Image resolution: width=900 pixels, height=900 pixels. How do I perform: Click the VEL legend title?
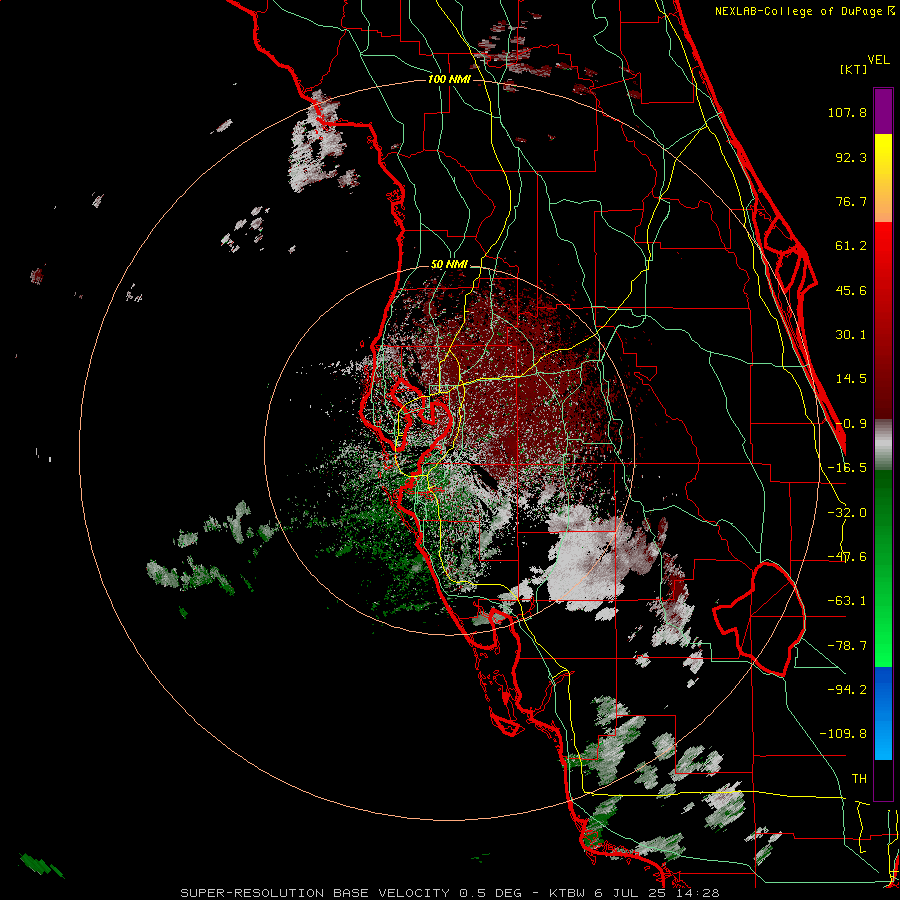point(878,59)
